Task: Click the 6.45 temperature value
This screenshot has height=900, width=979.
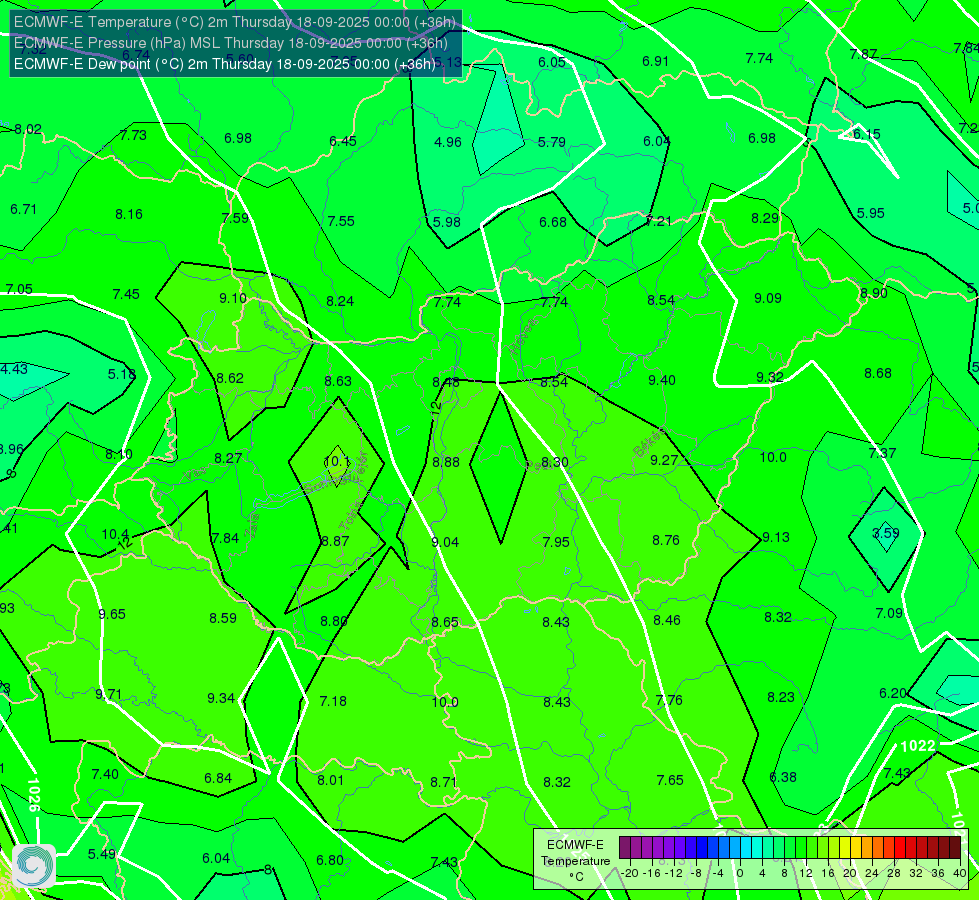Action: pyautogui.click(x=343, y=141)
